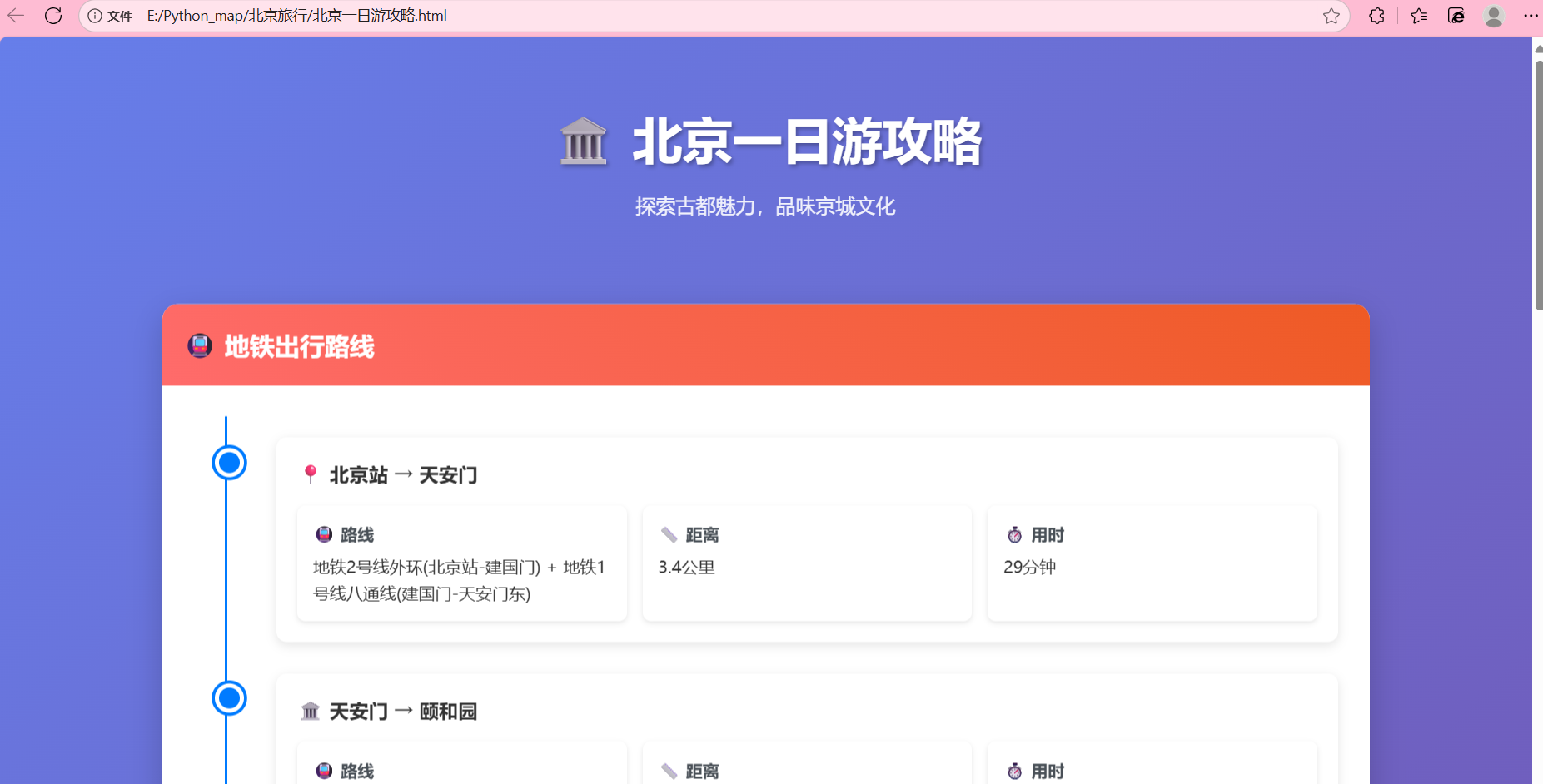Click the scrollbar up arrow
This screenshot has height=784, width=1543.
tap(1538, 48)
